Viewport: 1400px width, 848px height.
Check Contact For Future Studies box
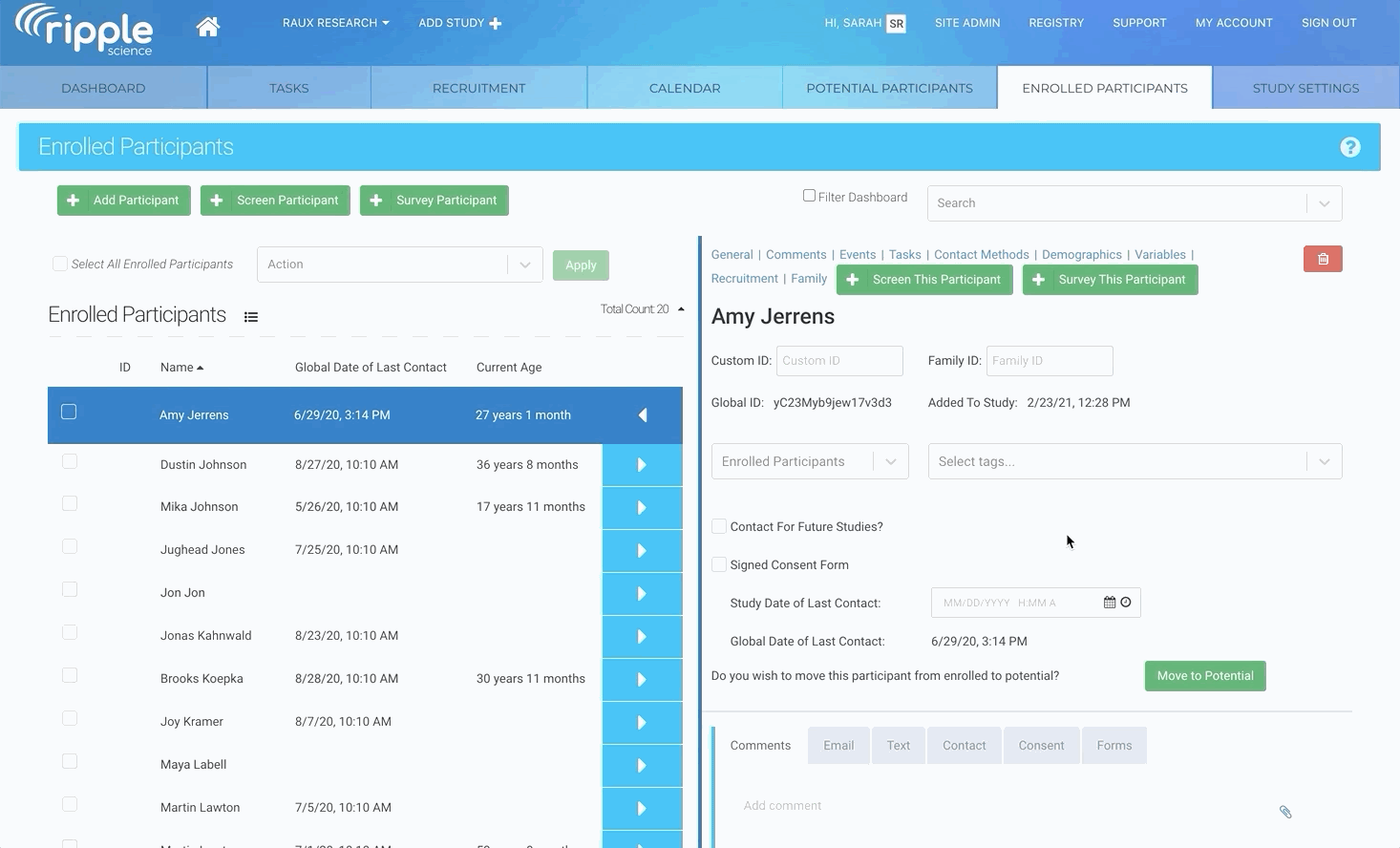719,526
